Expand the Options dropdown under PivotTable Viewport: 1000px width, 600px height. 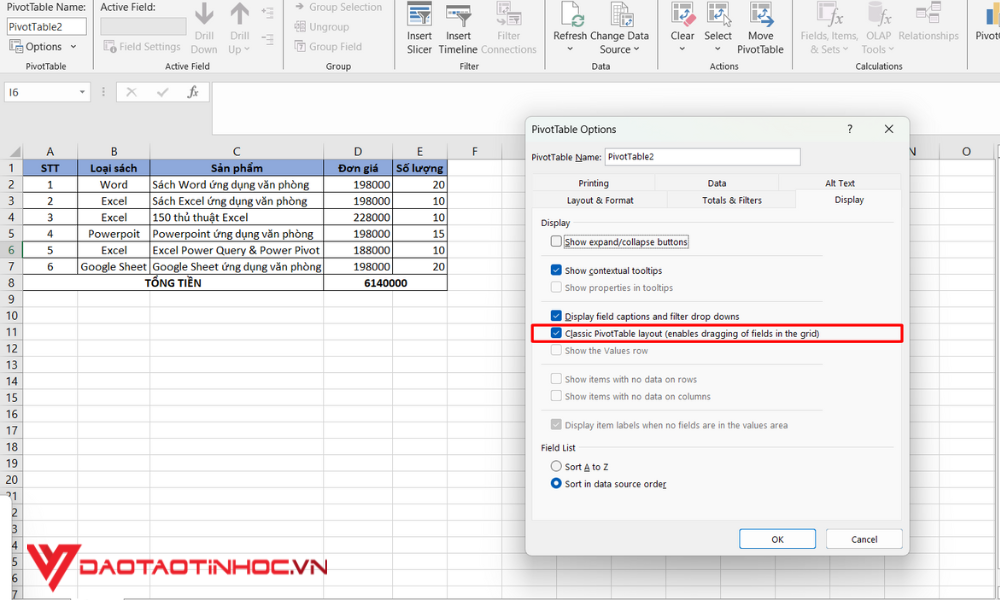(x=72, y=46)
